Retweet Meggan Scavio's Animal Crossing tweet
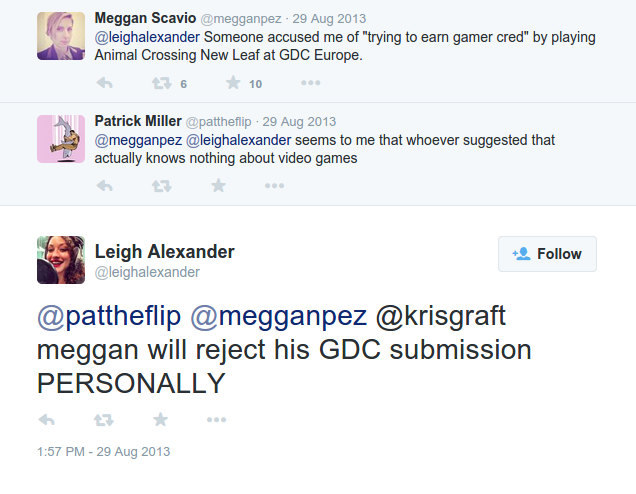Screen dimensions: 636x494 click(x=161, y=84)
